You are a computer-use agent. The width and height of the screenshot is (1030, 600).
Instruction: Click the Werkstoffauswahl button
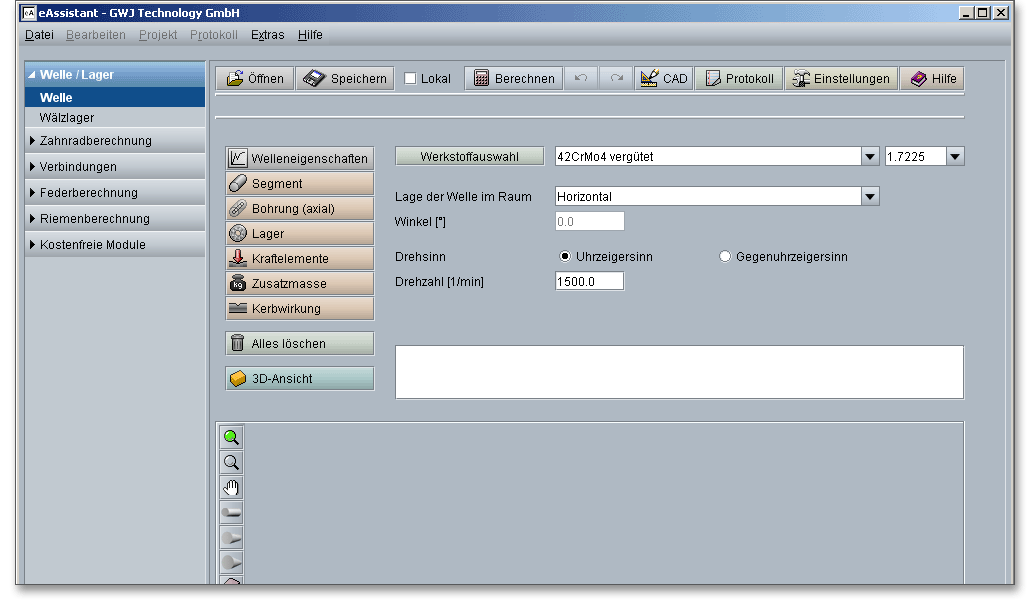469,156
